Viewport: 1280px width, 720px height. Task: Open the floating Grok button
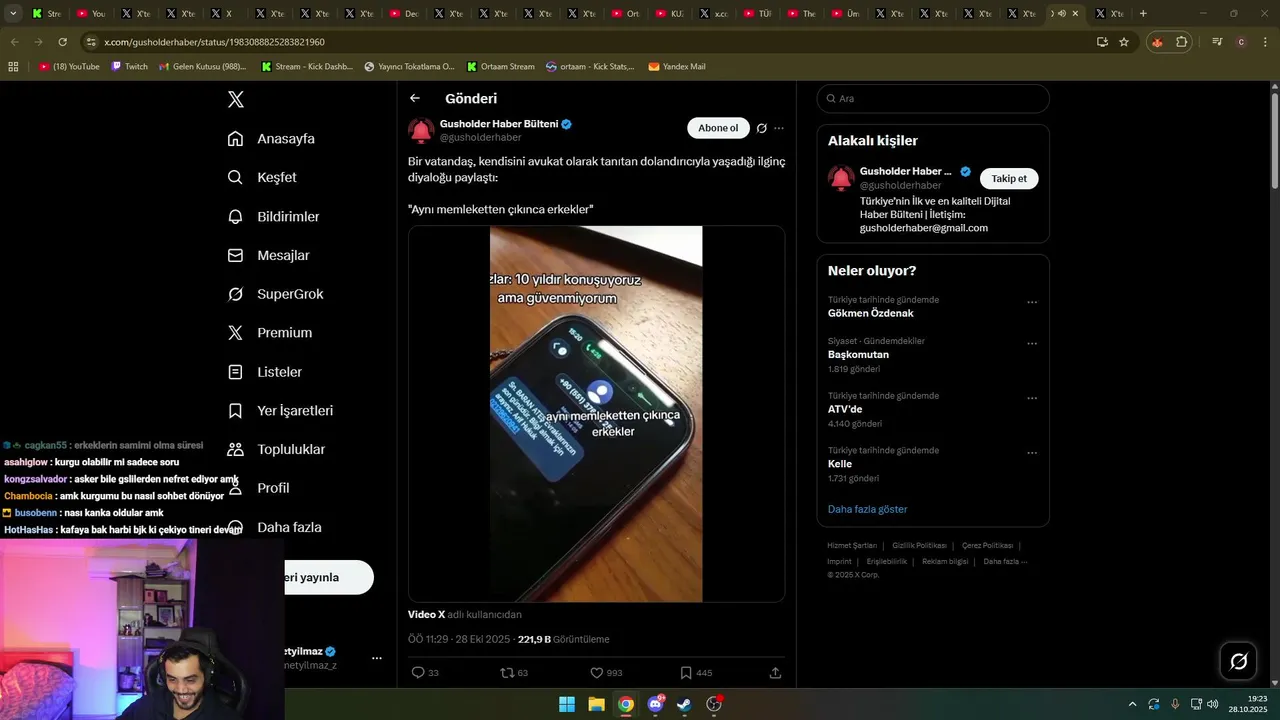[1238, 661]
